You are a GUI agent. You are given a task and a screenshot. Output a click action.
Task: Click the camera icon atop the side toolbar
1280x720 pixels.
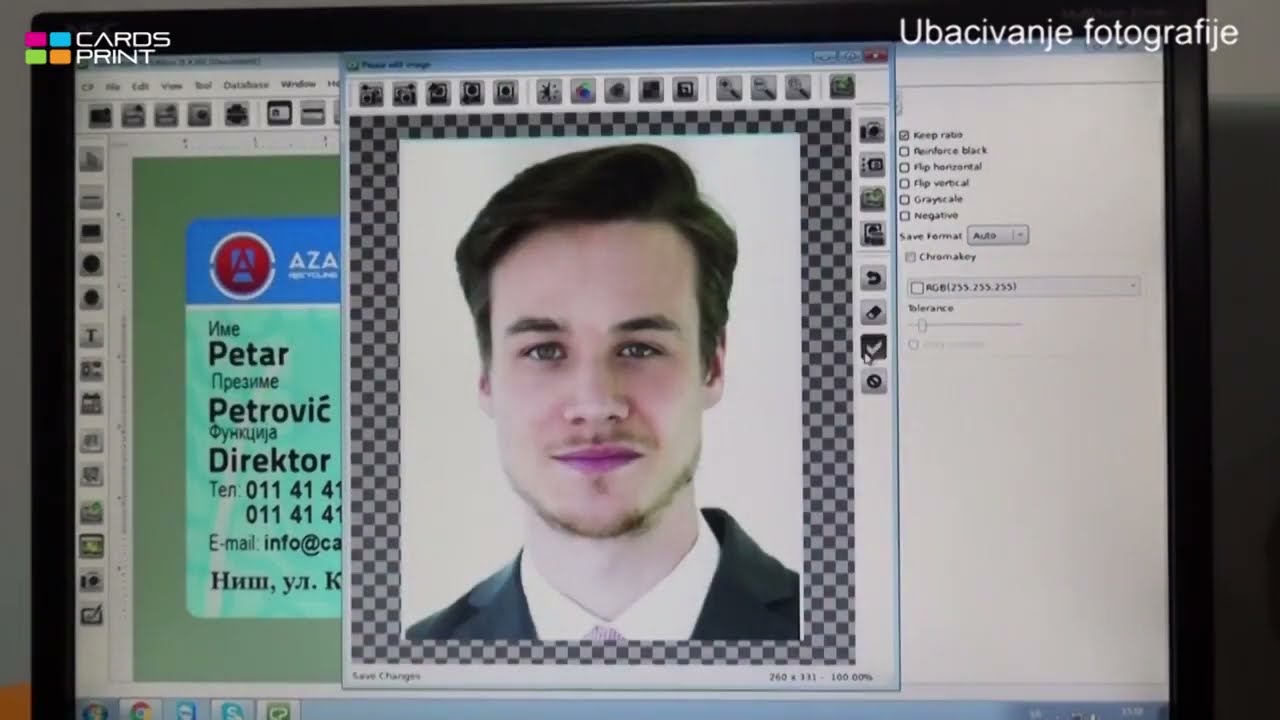(872, 131)
